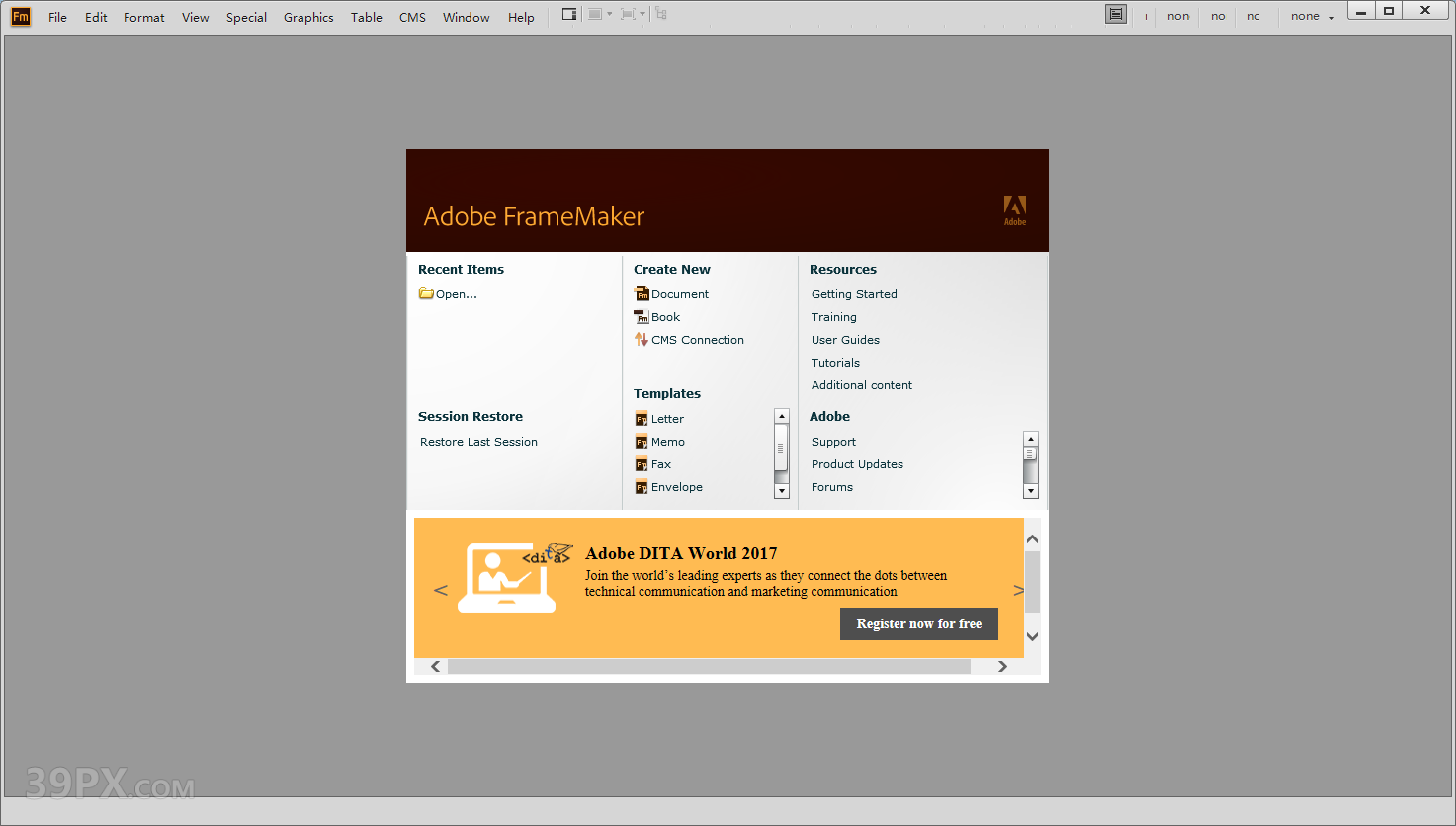Open Tutorials link
Image resolution: width=1456 pixels, height=826 pixels.
coord(835,363)
